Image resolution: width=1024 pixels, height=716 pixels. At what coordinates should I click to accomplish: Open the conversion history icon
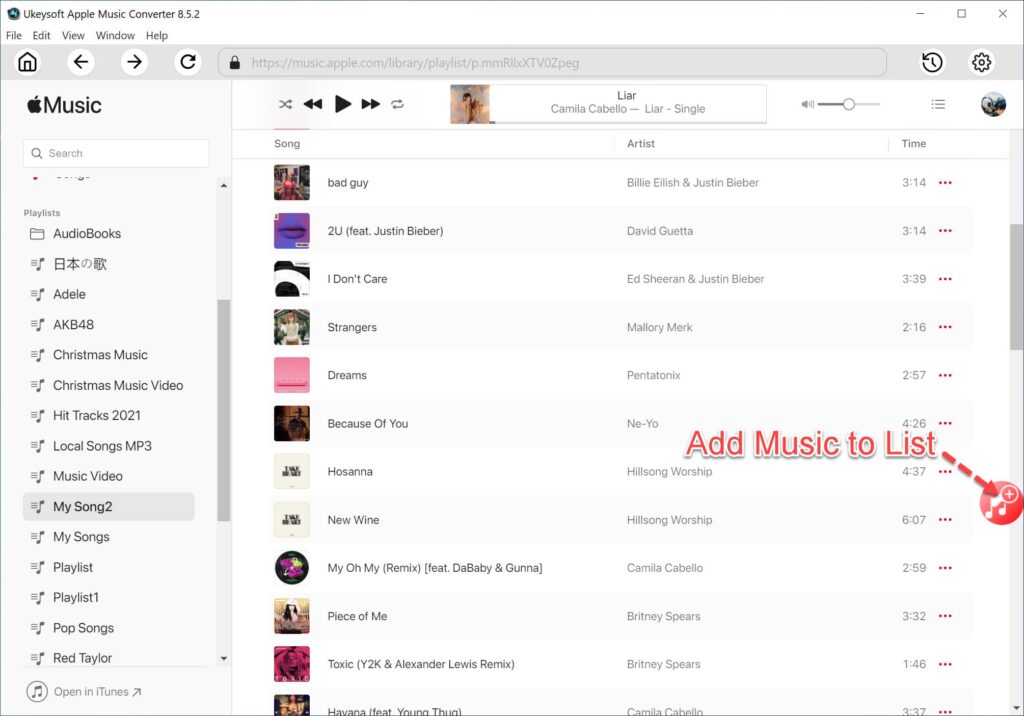tap(933, 63)
